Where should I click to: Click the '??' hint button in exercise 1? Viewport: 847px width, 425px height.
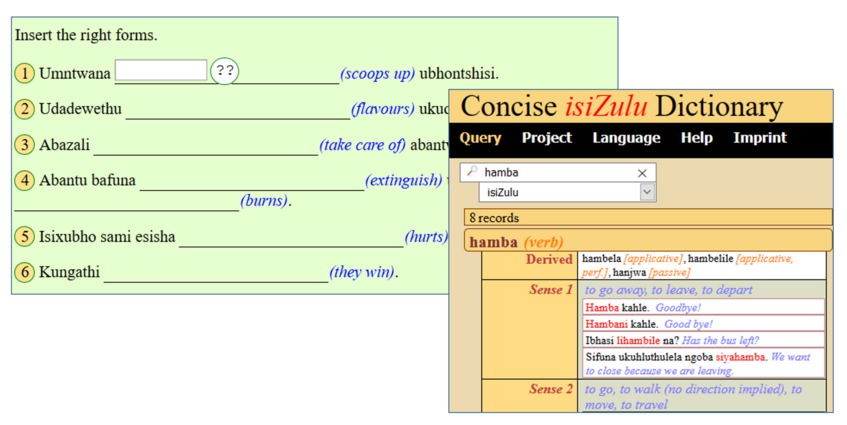[225, 71]
